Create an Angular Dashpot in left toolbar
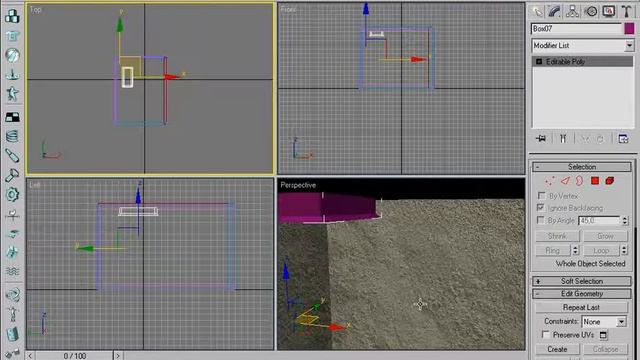640x360 pixels. pyautogui.click(x=12, y=175)
